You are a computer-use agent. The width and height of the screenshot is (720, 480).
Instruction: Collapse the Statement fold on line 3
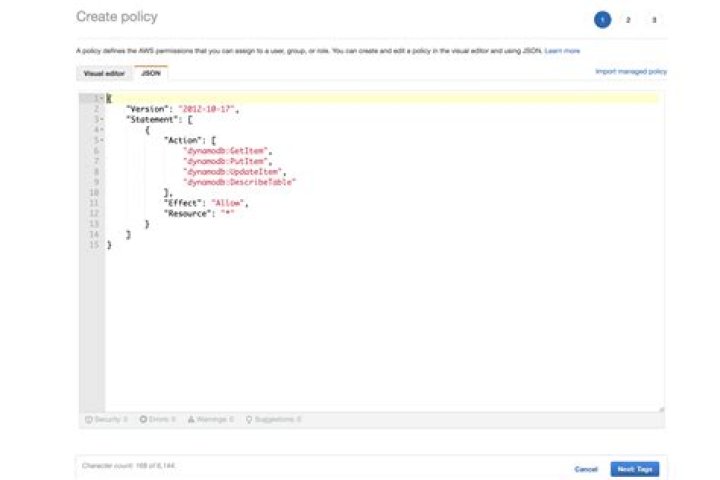click(x=101, y=119)
